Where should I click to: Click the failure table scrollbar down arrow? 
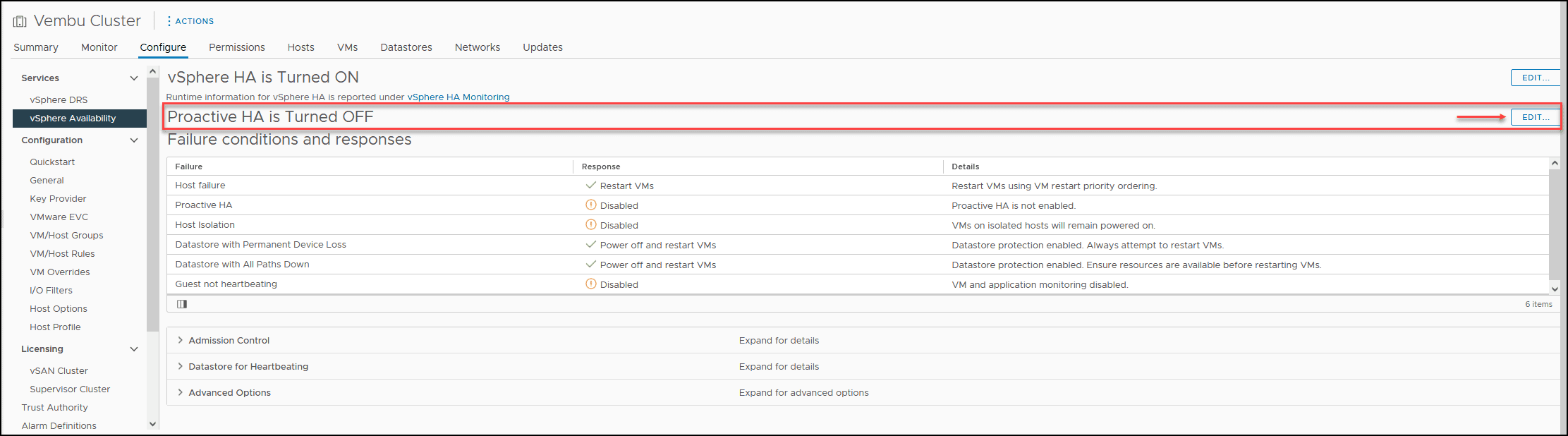click(x=1555, y=289)
